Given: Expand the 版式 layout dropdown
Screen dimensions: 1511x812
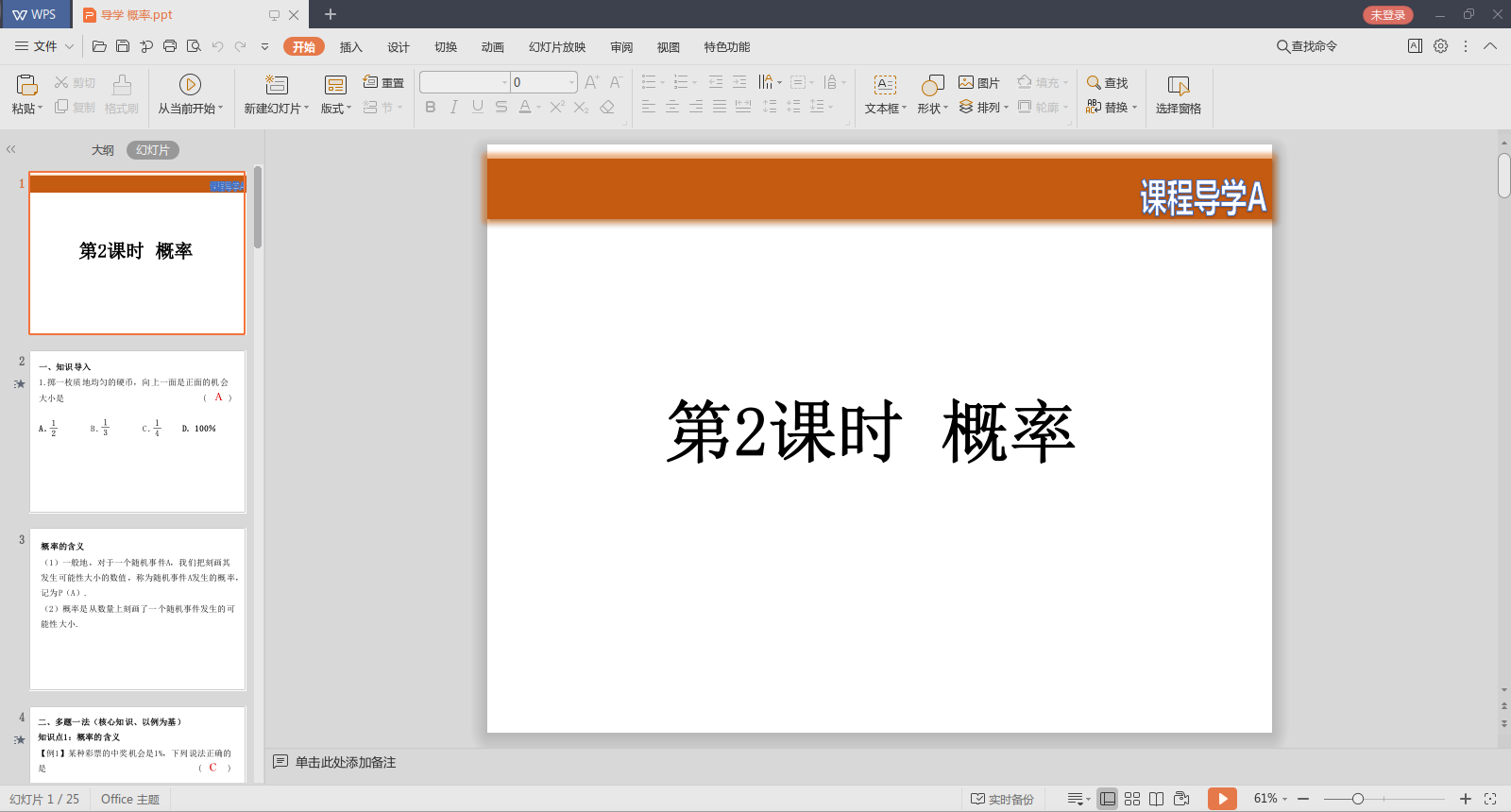Looking at the screenshot, I should pyautogui.click(x=348, y=109).
